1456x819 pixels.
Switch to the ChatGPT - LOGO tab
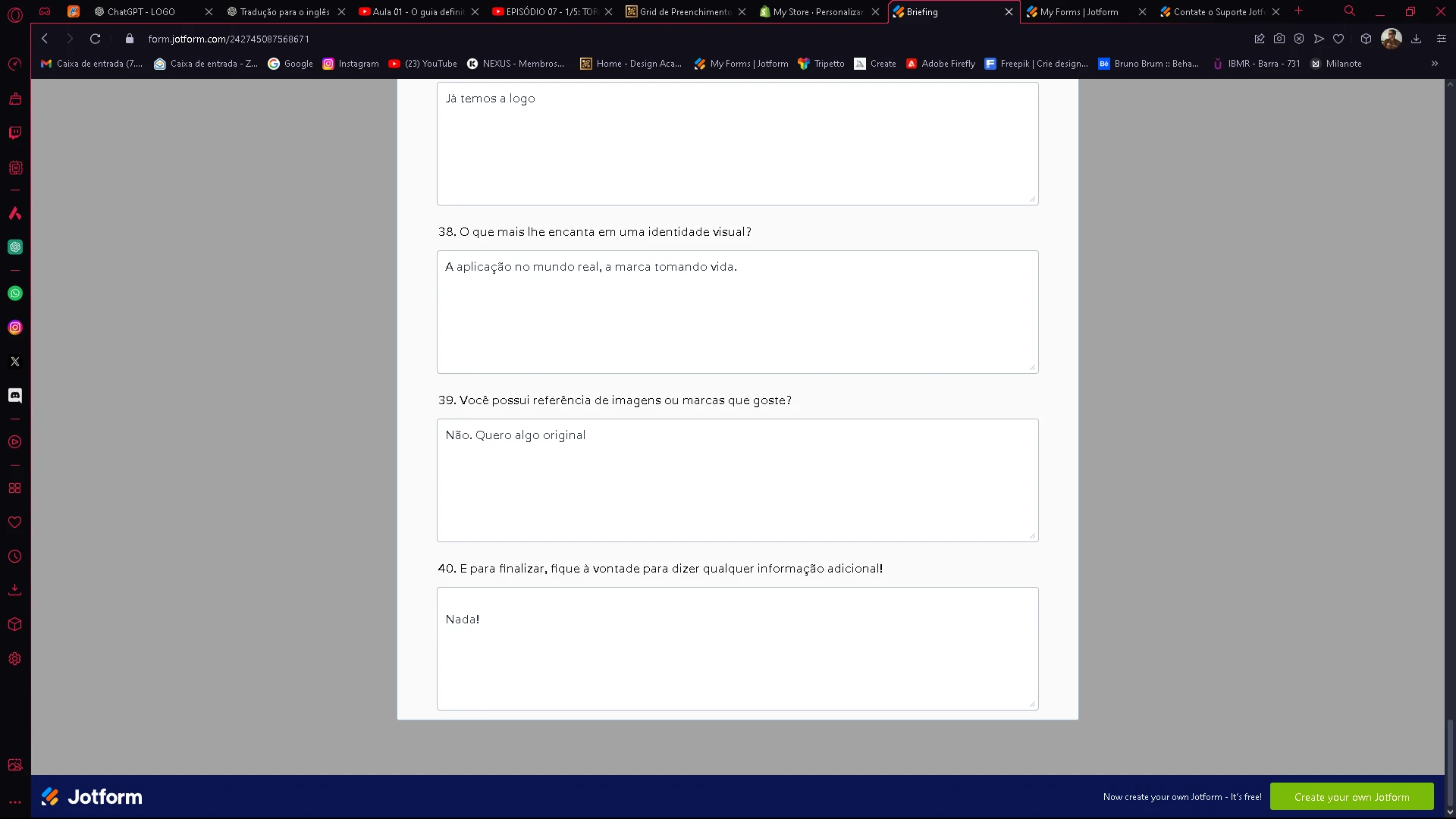140,12
